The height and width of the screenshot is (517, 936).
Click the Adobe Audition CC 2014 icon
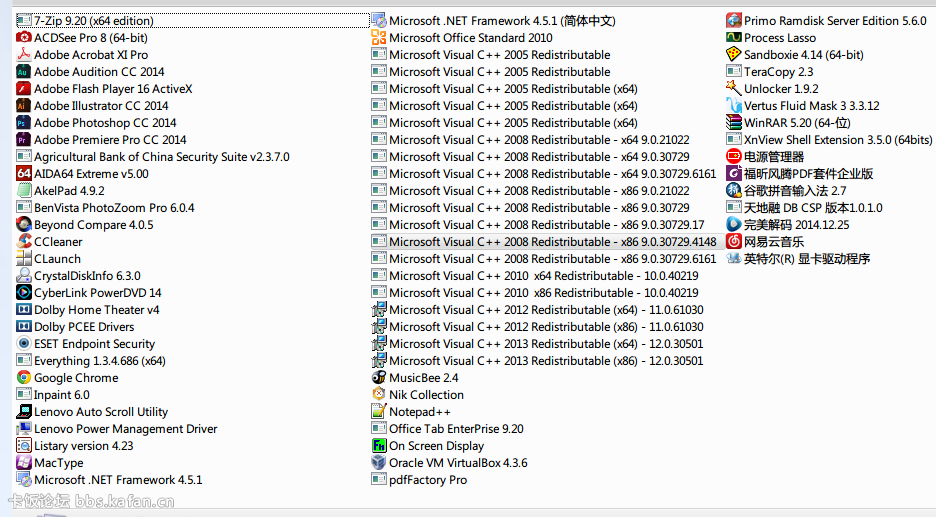click(x=24, y=72)
